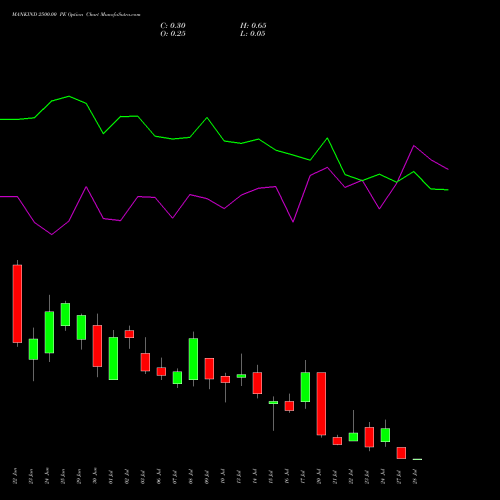Screen dimensions: 500x500
Task: Select the 20 Jul date label
Action: [319, 476]
